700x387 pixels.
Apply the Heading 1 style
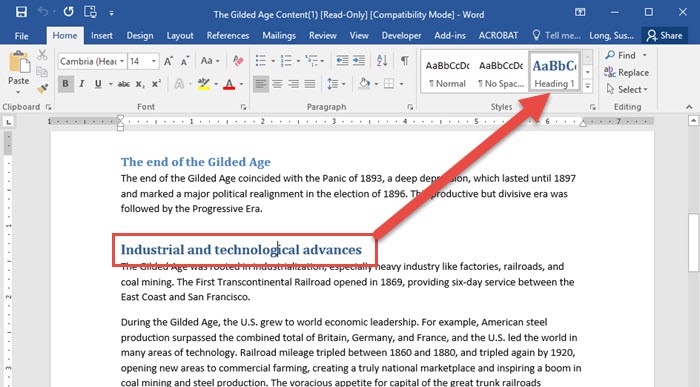click(x=554, y=72)
